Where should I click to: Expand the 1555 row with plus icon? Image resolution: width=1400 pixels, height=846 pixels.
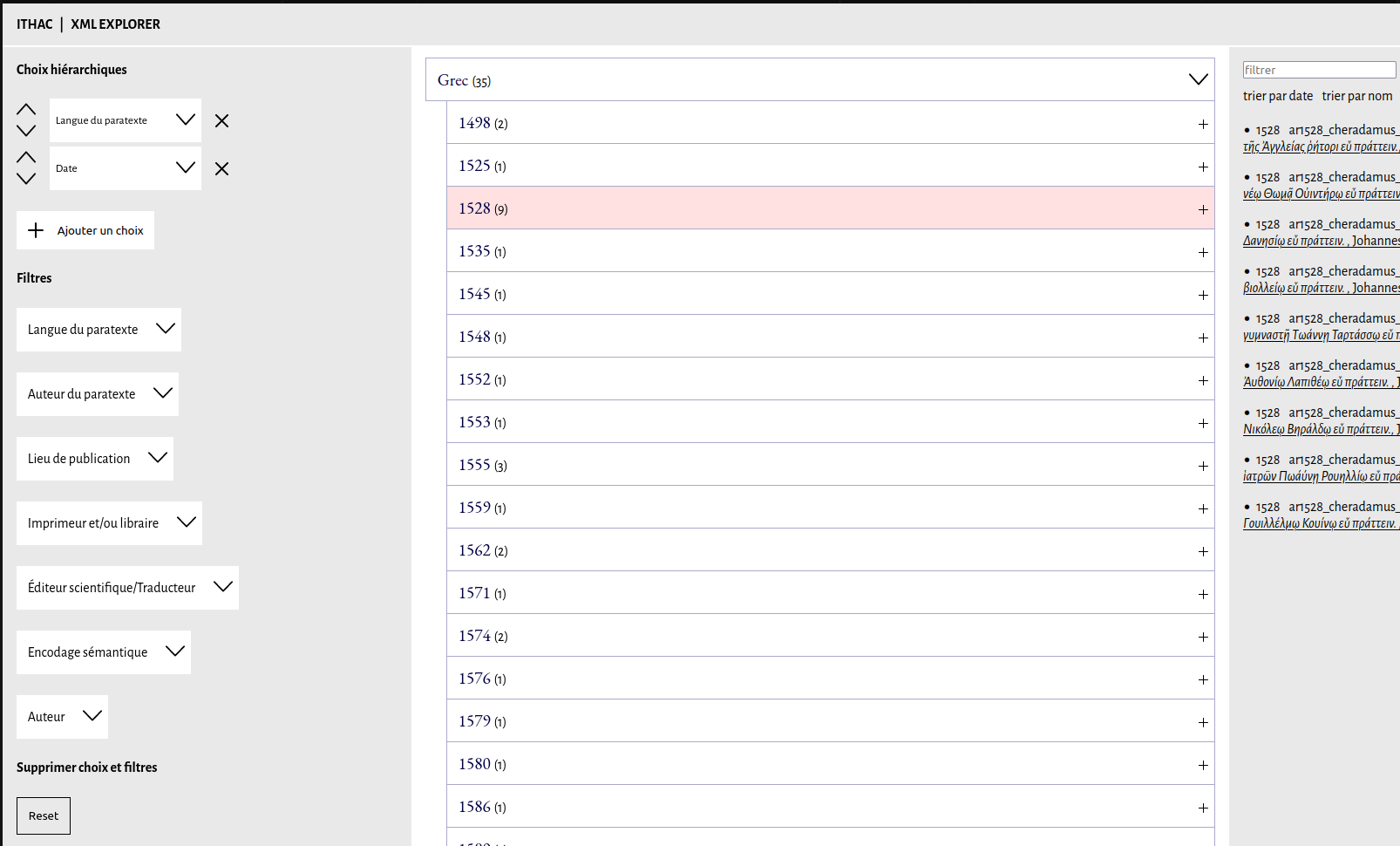[x=1202, y=466]
